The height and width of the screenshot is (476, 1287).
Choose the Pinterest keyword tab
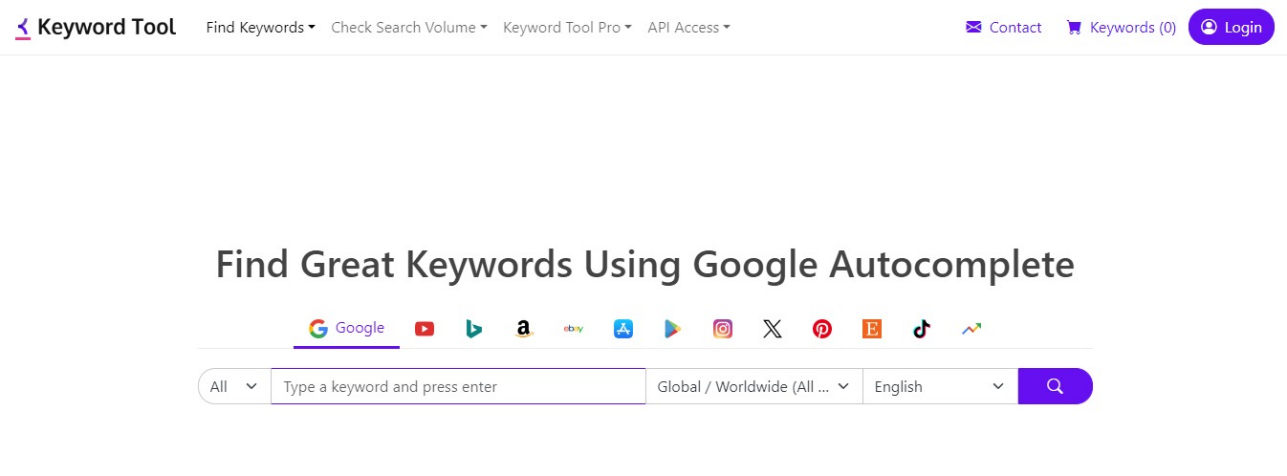click(822, 328)
